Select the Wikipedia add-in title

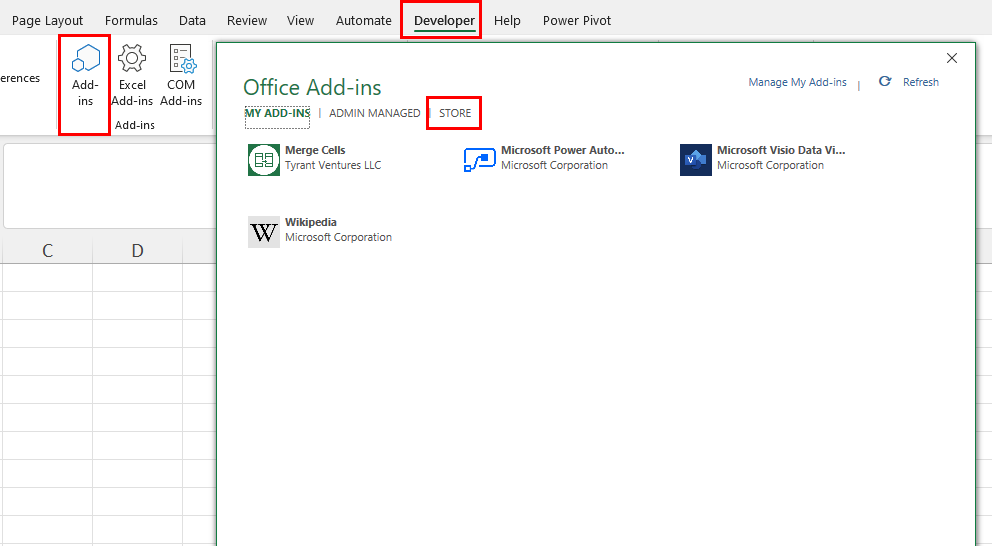point(311,222)
